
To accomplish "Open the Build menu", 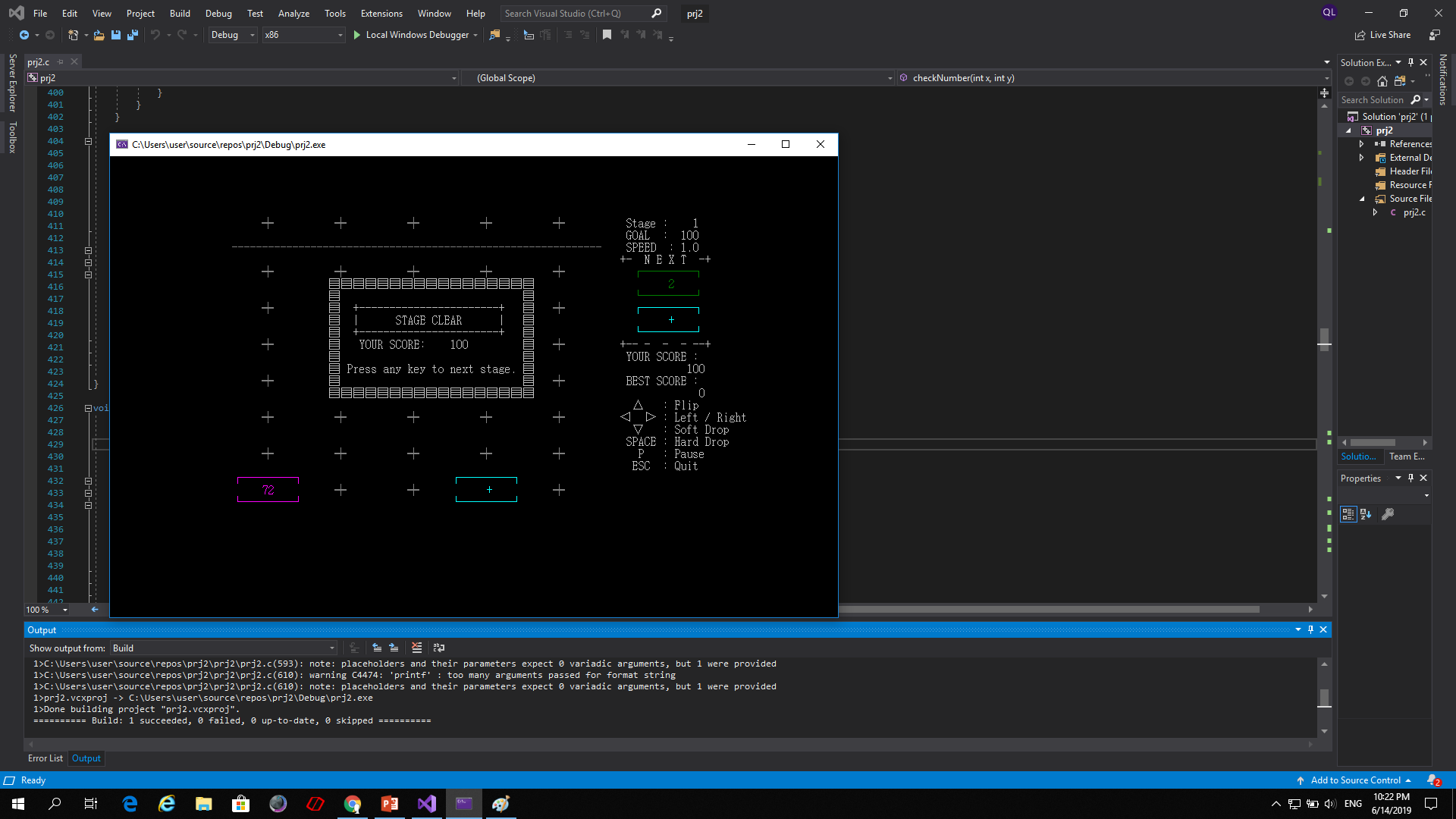I will tap(180, 13).
